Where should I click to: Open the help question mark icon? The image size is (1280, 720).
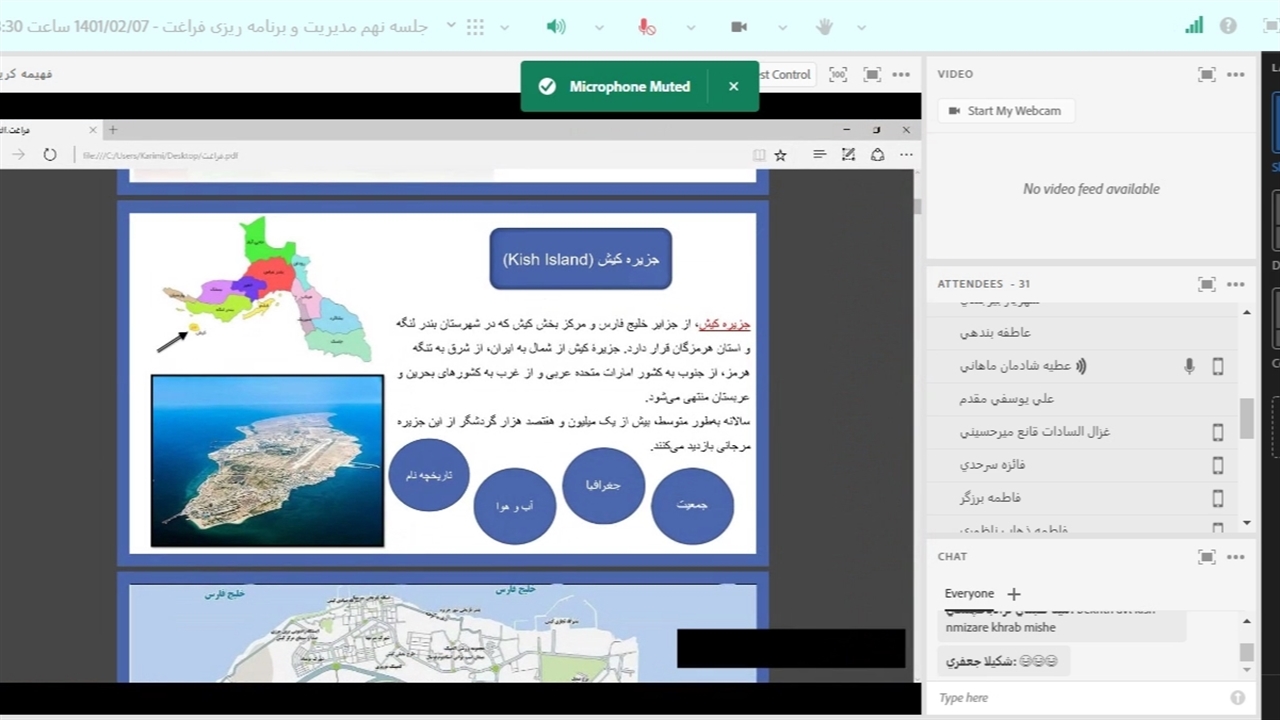1228,26
